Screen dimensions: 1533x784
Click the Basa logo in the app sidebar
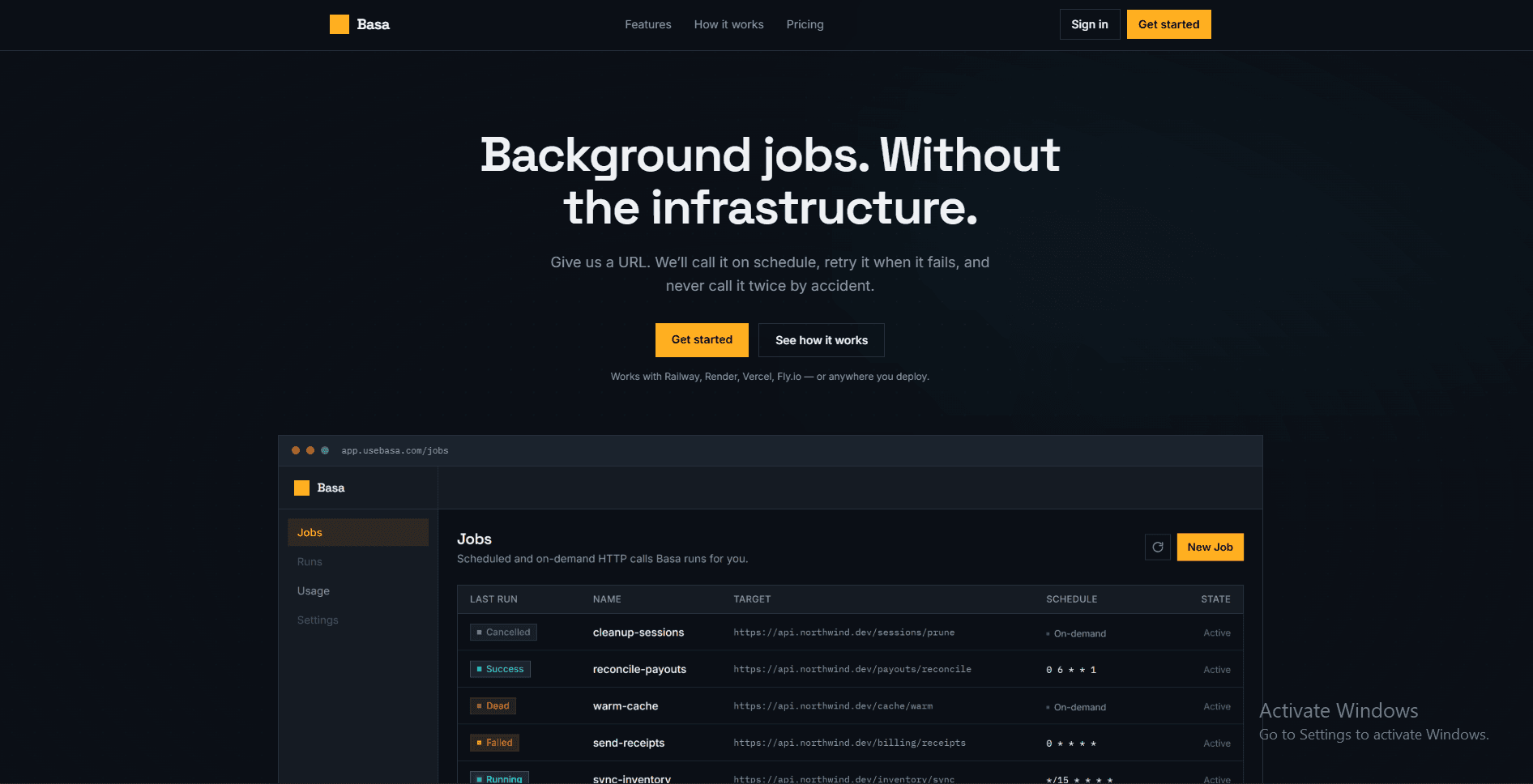[x=319, y=488]
